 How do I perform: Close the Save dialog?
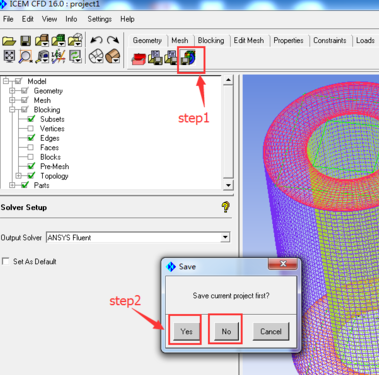click(283, 264)
